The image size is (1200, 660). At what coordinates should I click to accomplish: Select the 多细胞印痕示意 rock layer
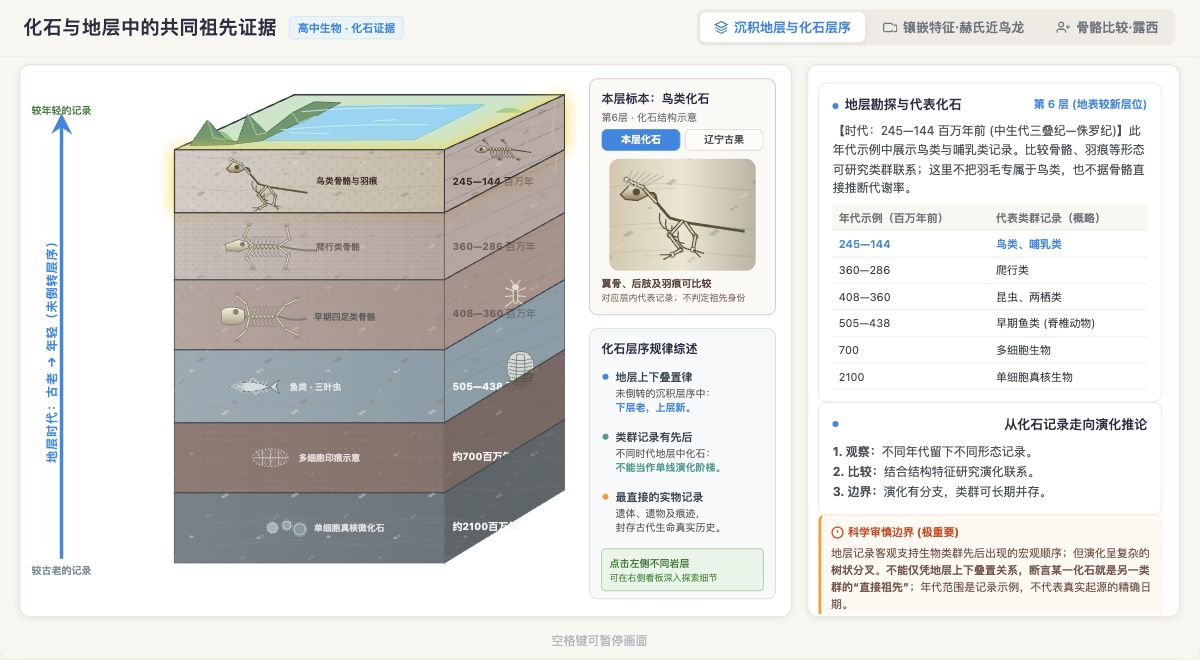[x=308, y=457]
